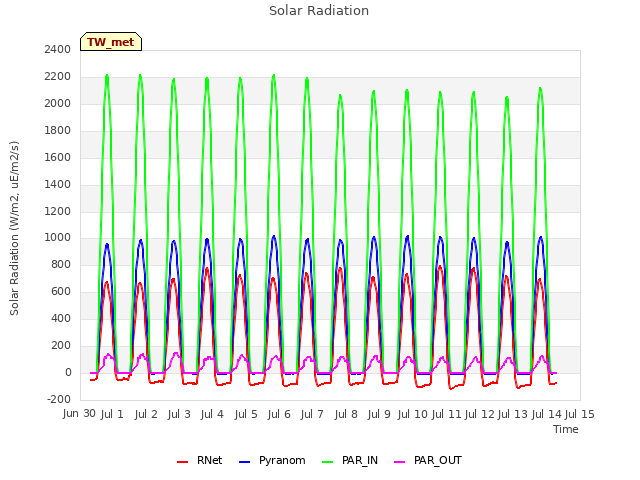Toggle the Pyranom legend entry
Image resolution: width=640 pixels, height=480 pixels.
[x=272, y=460]
